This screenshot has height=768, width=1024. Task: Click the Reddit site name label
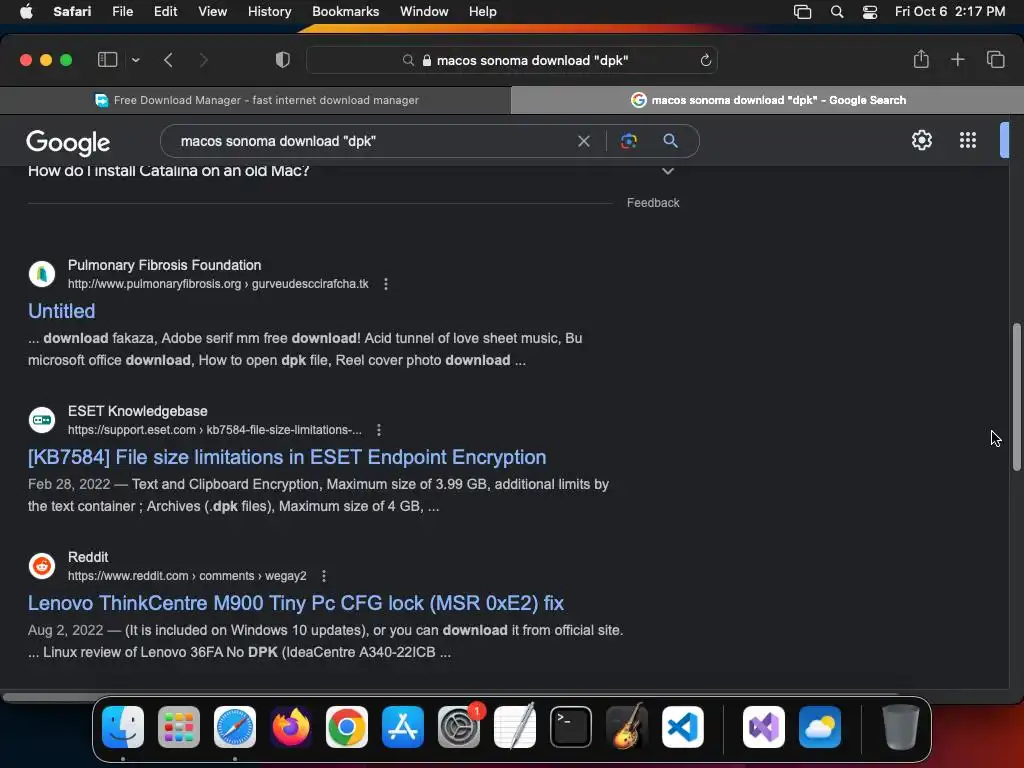88,557
